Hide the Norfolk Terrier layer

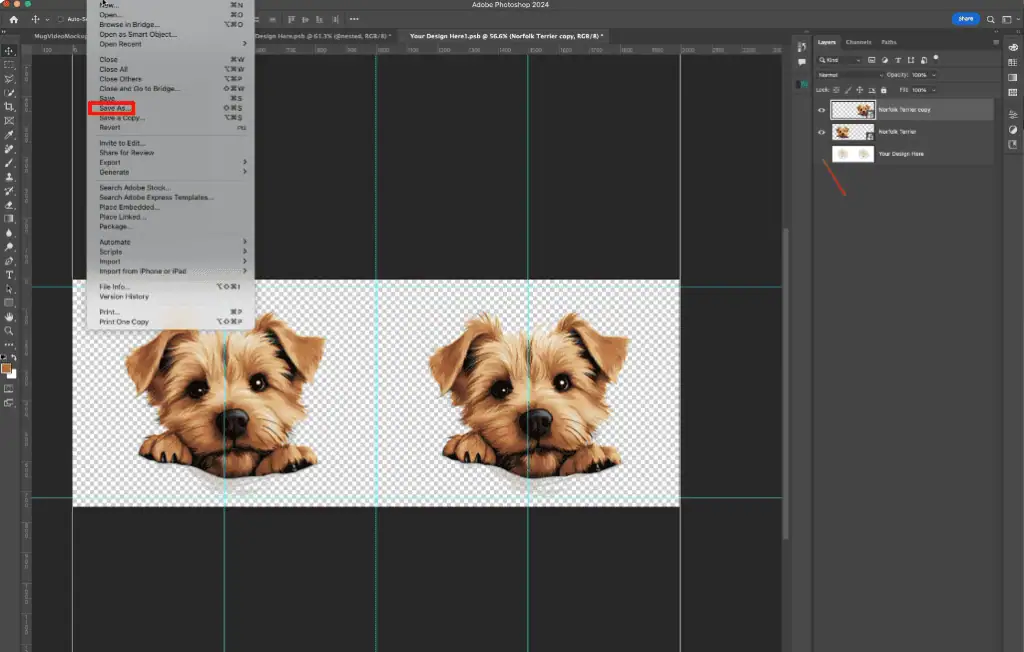(822, 132)
